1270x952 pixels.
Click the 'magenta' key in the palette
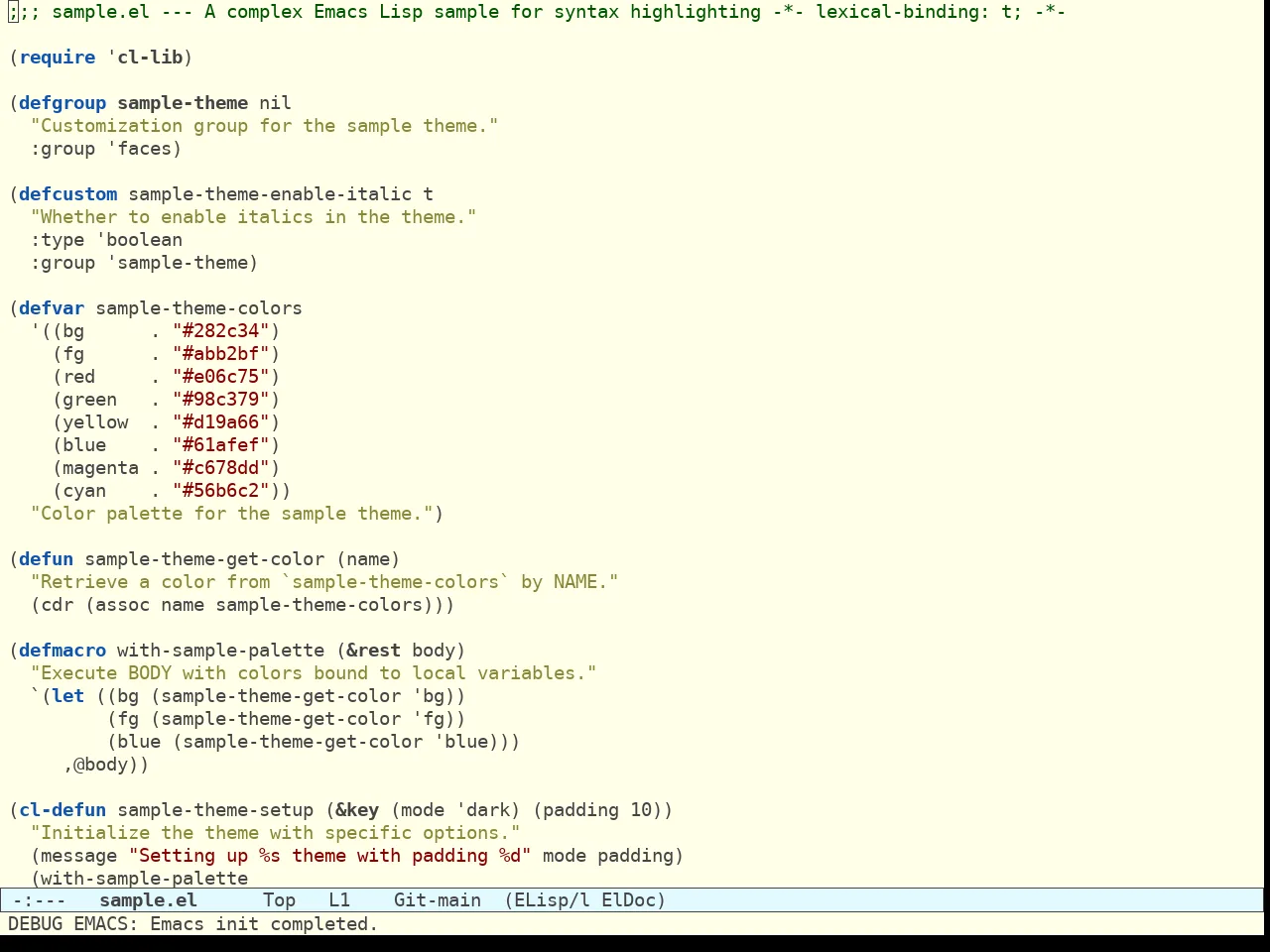[x=101, y=468]
